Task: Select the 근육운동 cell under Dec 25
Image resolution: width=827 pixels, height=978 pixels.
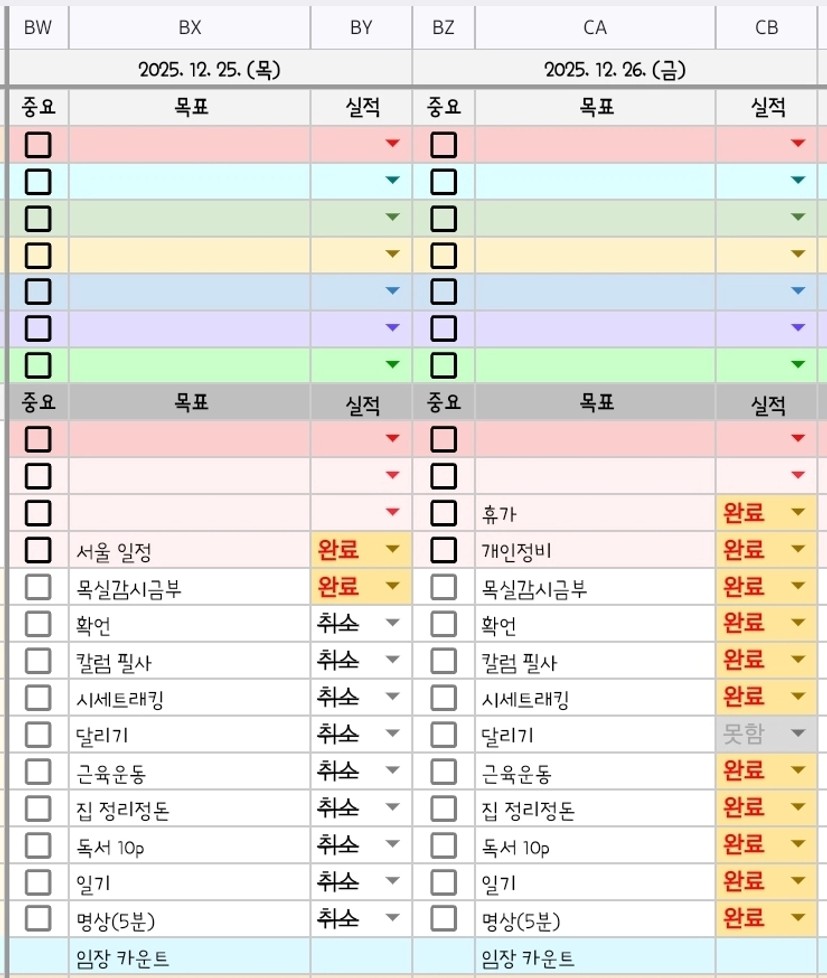Action: [190, 772]
